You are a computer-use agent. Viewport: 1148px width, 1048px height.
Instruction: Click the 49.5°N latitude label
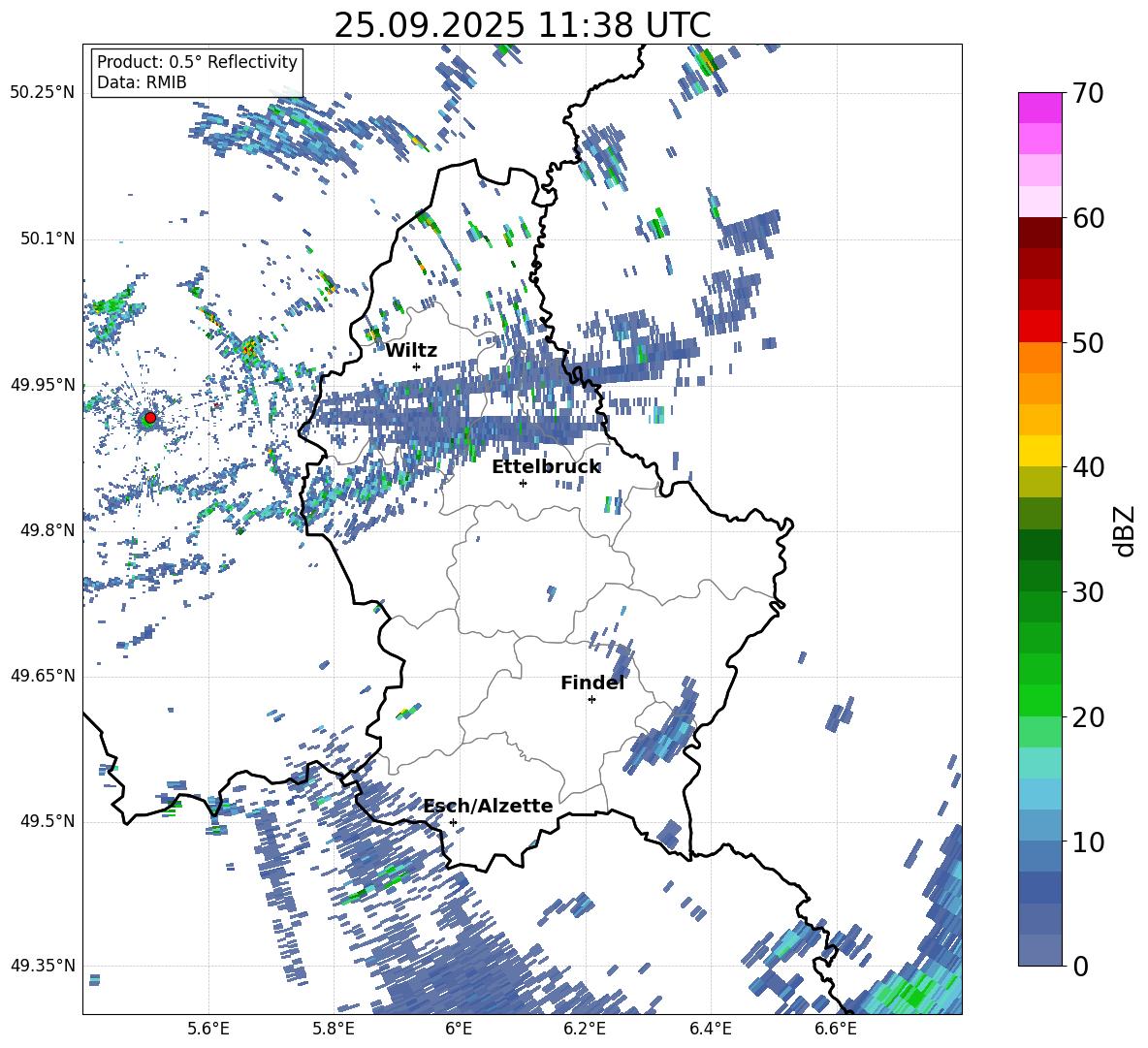click(48, 821)
